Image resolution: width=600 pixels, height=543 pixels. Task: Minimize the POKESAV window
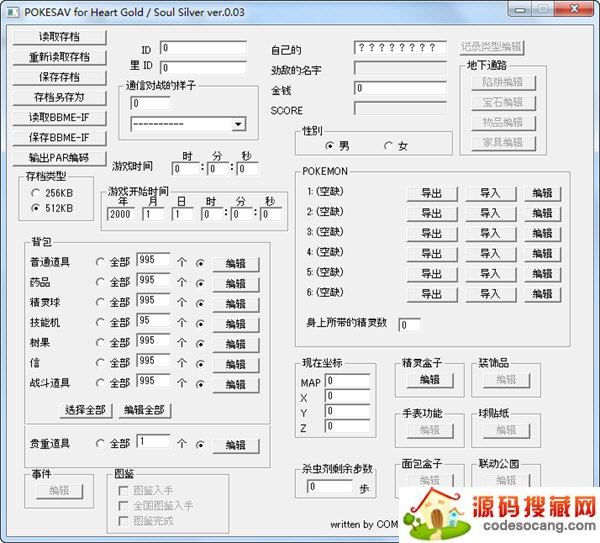(x=520, y=9)
